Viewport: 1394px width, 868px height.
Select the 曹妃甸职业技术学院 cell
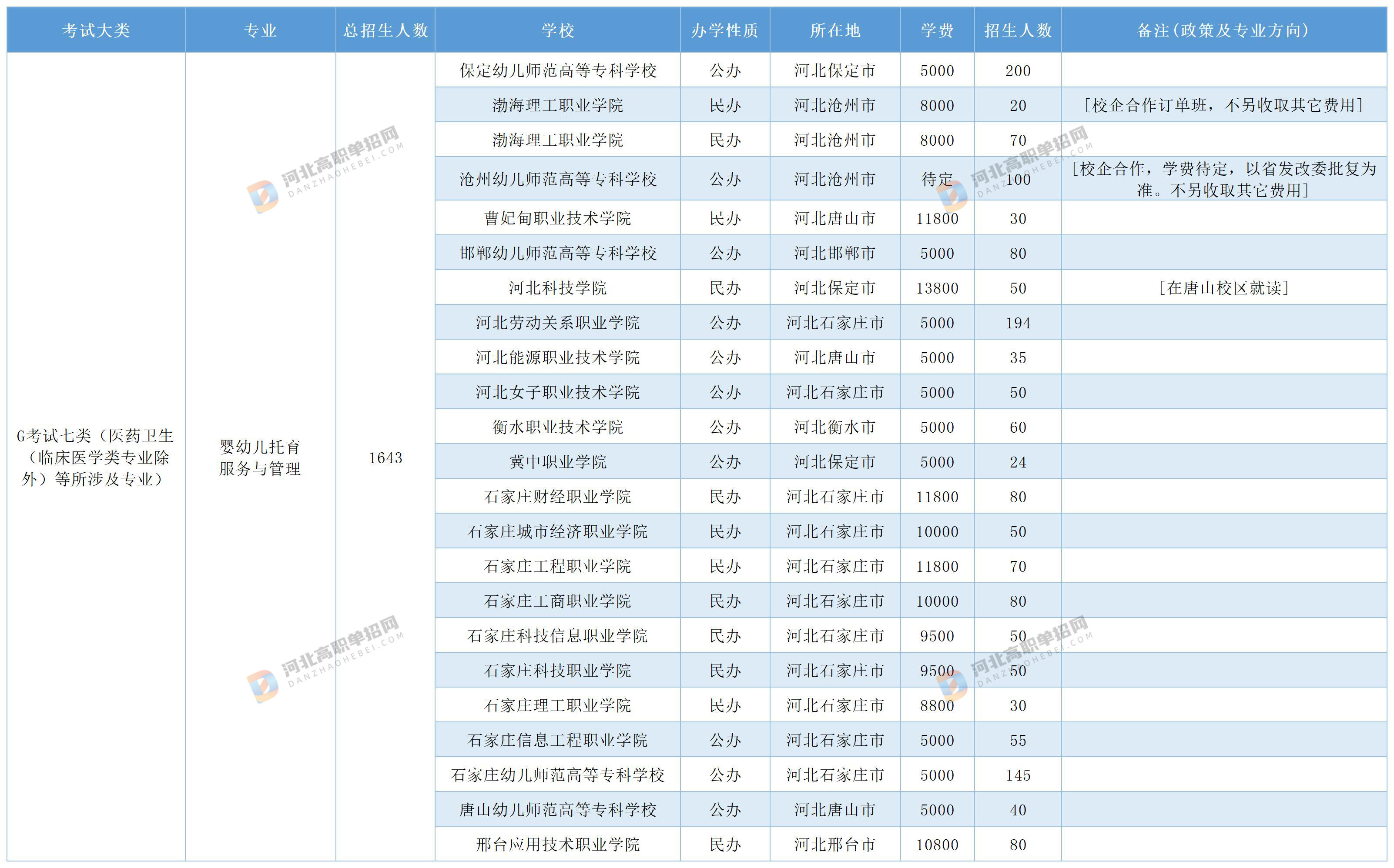[558, 217]
